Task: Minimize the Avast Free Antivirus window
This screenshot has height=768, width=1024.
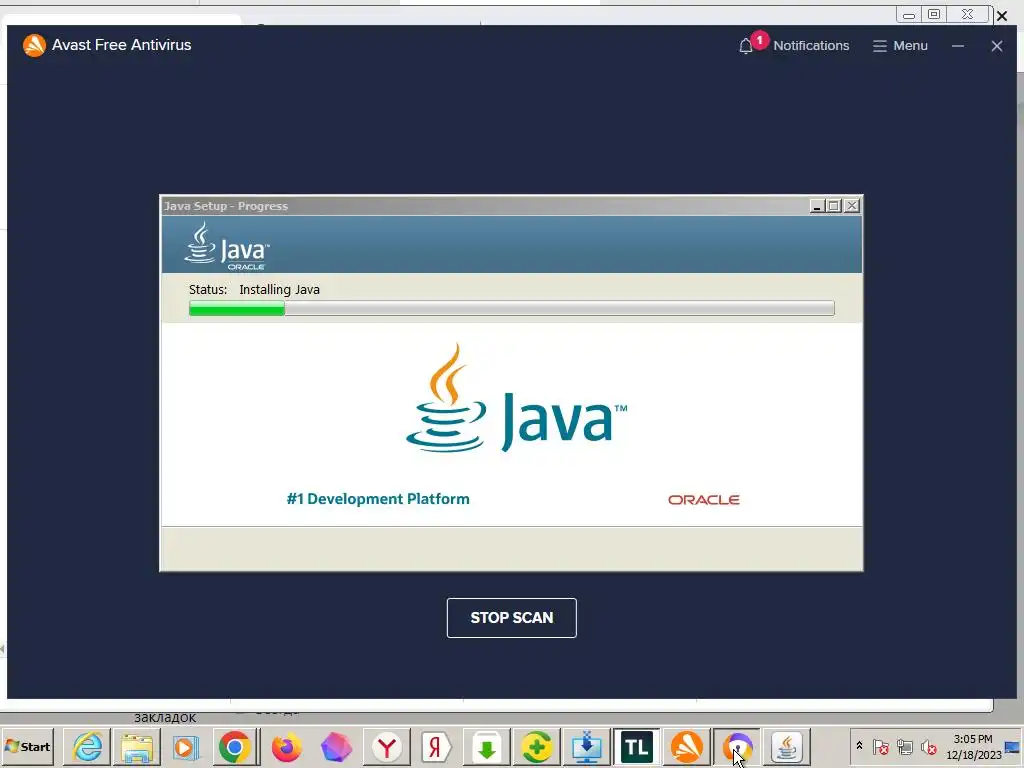Action: [957, 46]
